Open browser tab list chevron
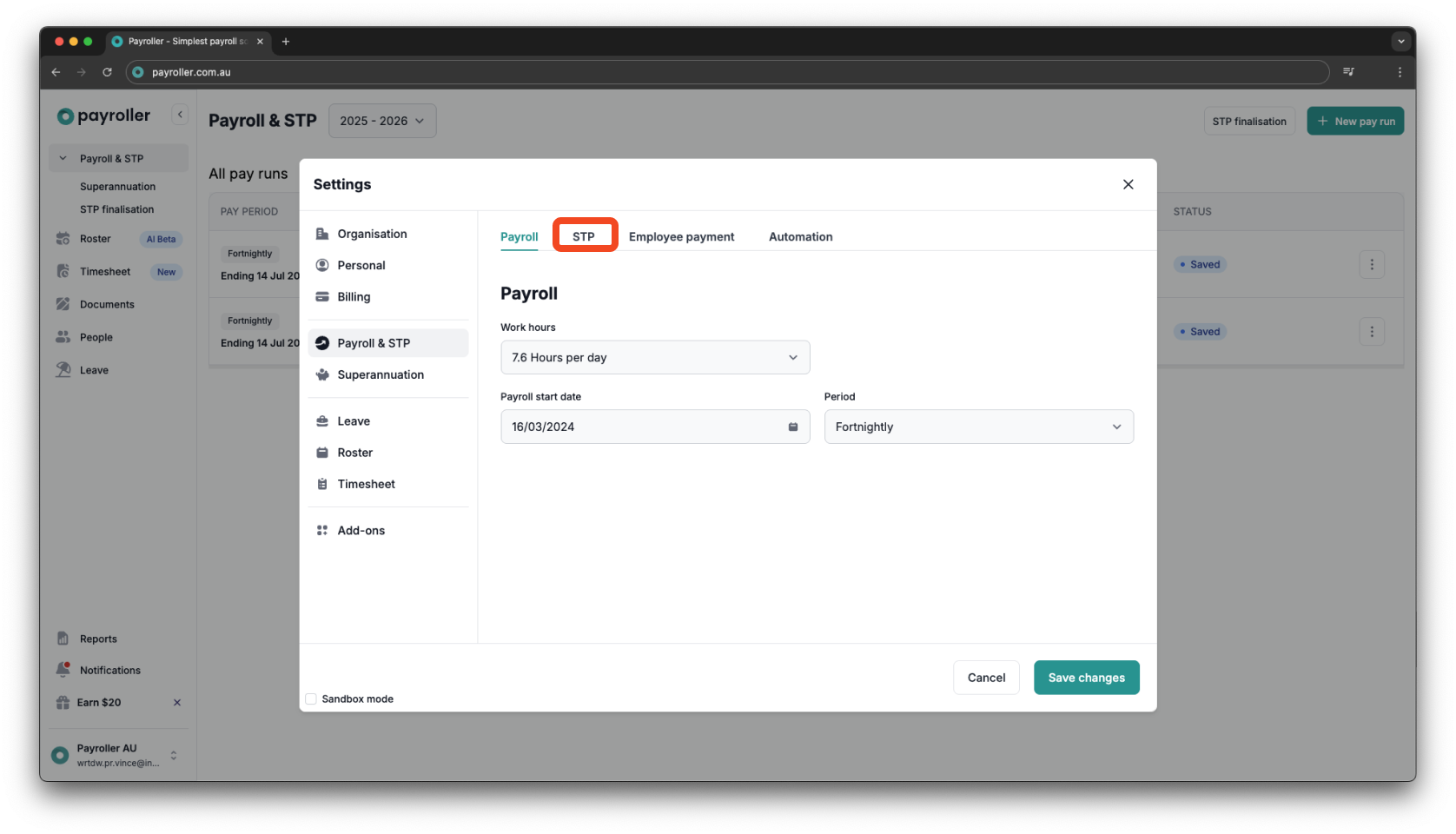Image resolution: width=1456 pixels, height=834 pixels. click(x=1400, y=41)
